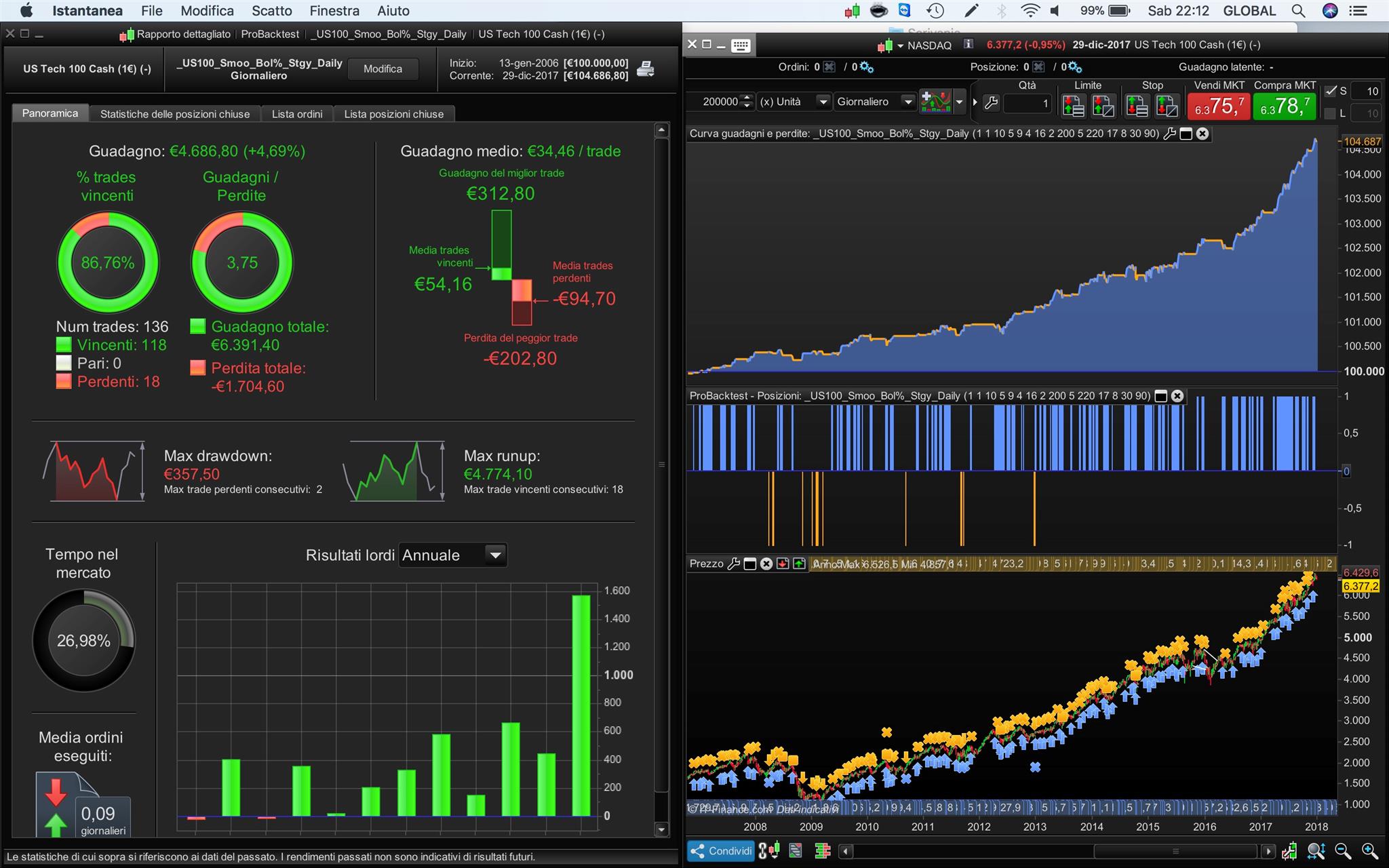Enable the L checkbox for limit
Screen dimensions: 1389x868
1331,113
